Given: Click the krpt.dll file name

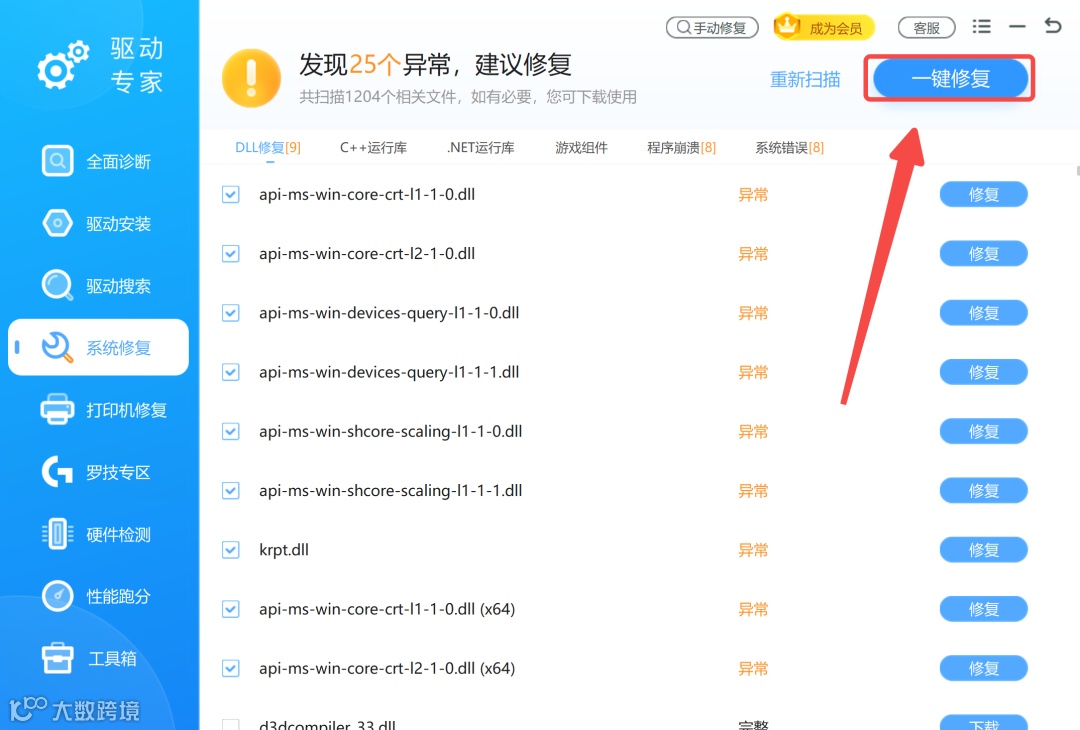Looking at the screenshot, I should pyautogui.click(x=284, y=550).
